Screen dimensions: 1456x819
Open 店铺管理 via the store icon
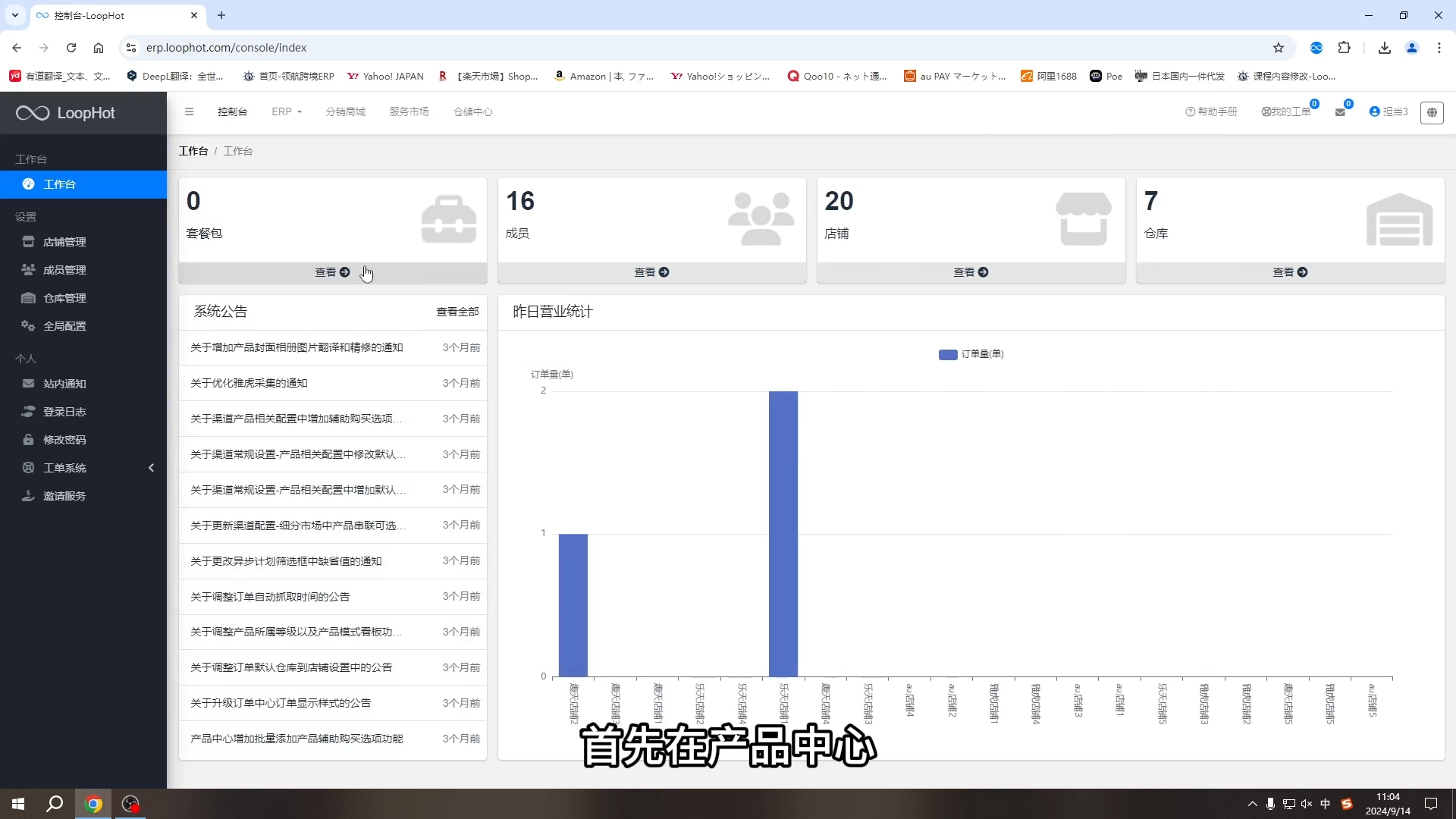point(28,241)
